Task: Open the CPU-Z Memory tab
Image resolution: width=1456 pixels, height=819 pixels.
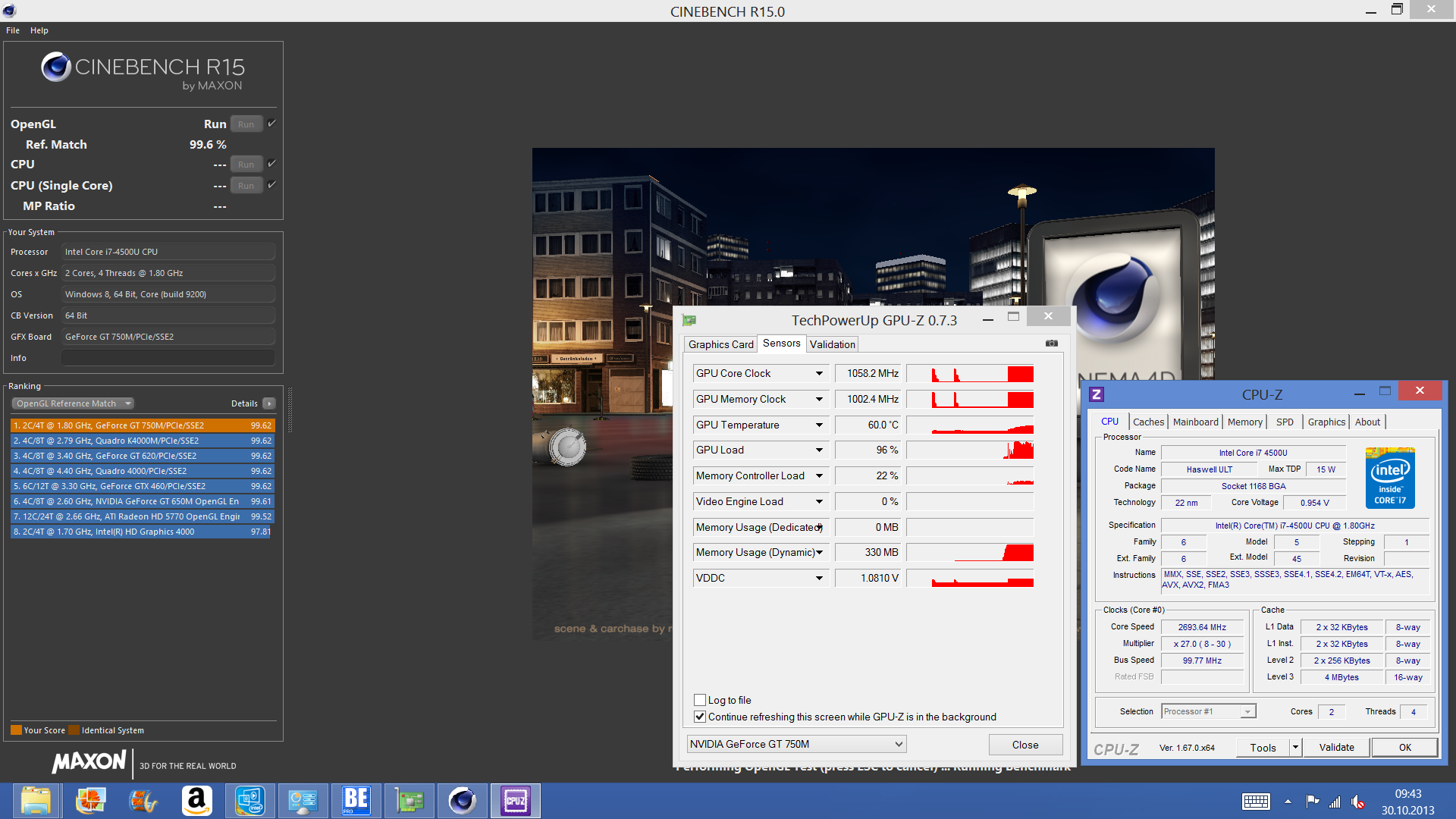Action: pyautogui.click(x=1244, y=422)
